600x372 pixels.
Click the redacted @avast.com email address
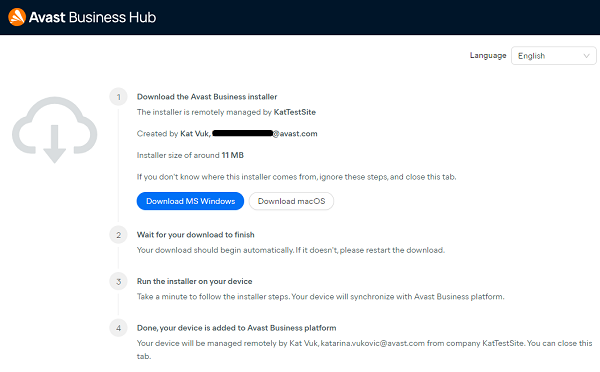[264, 134]
